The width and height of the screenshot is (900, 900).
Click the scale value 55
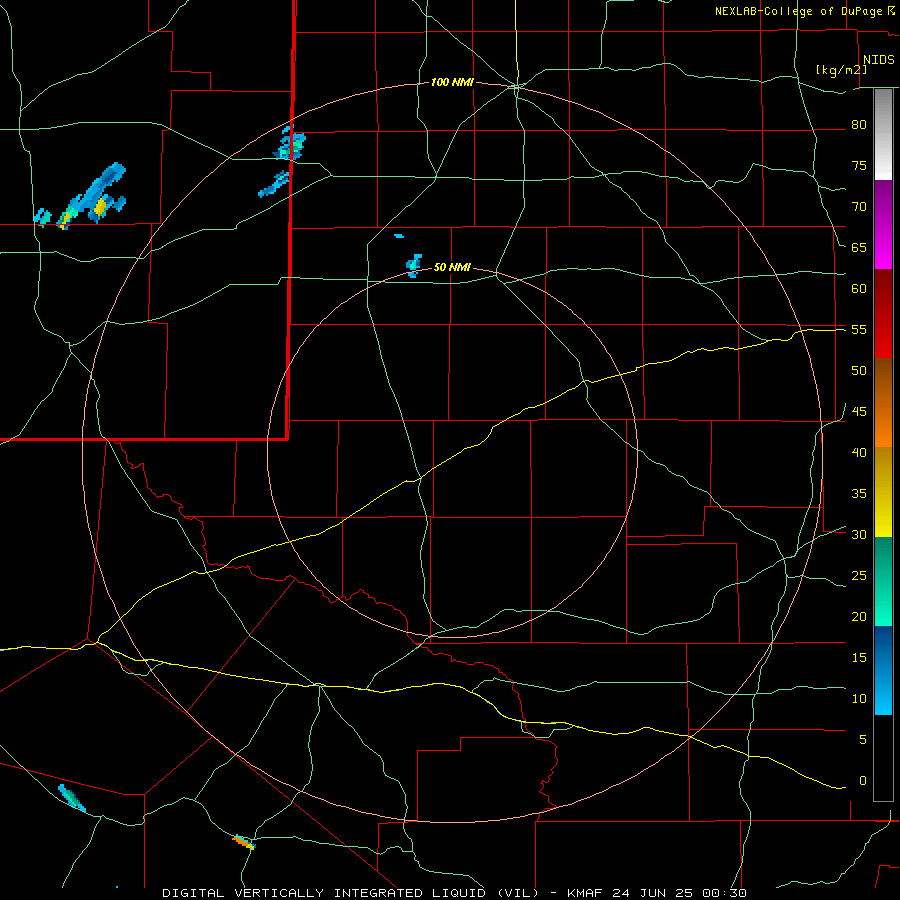point(859,329)
